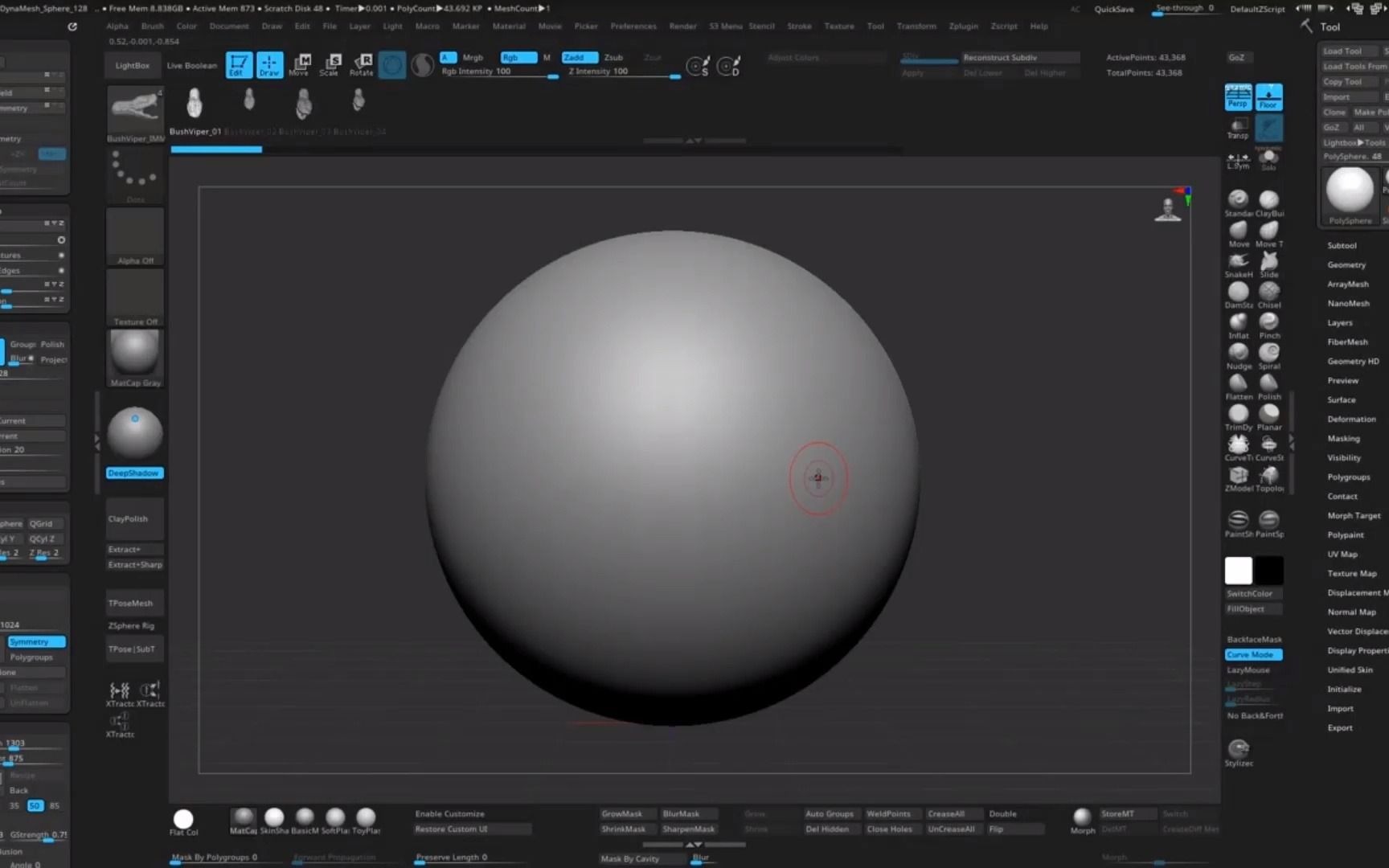
Task: Select the Inflat brush
Action: pyautogui.click(x=1239, y=325)
